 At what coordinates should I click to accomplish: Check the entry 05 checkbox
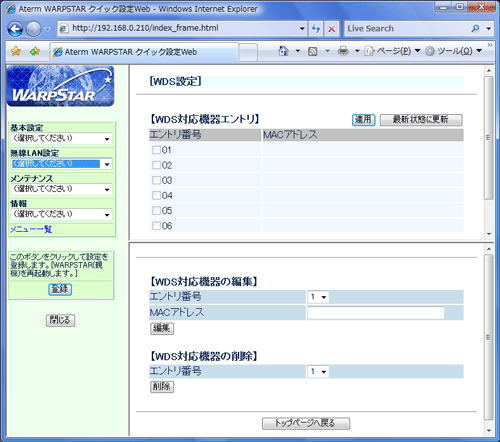coord(156,211)
